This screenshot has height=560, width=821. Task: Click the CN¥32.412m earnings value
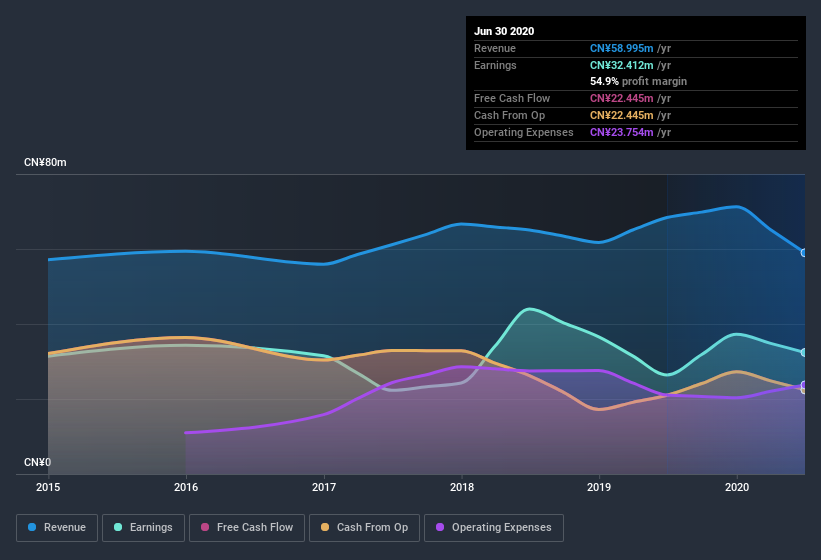point(622,65)
